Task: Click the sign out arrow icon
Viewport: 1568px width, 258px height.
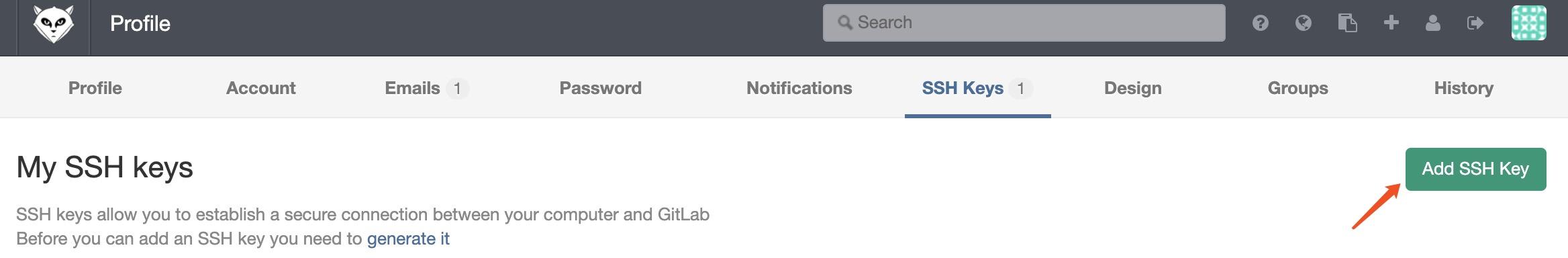Action: (x=1475, y=24)
